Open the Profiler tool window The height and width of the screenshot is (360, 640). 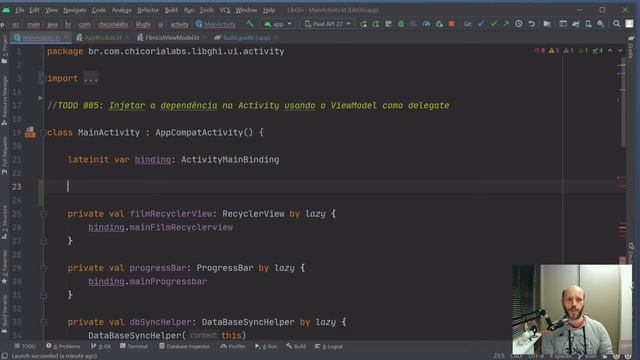[233, 346]
